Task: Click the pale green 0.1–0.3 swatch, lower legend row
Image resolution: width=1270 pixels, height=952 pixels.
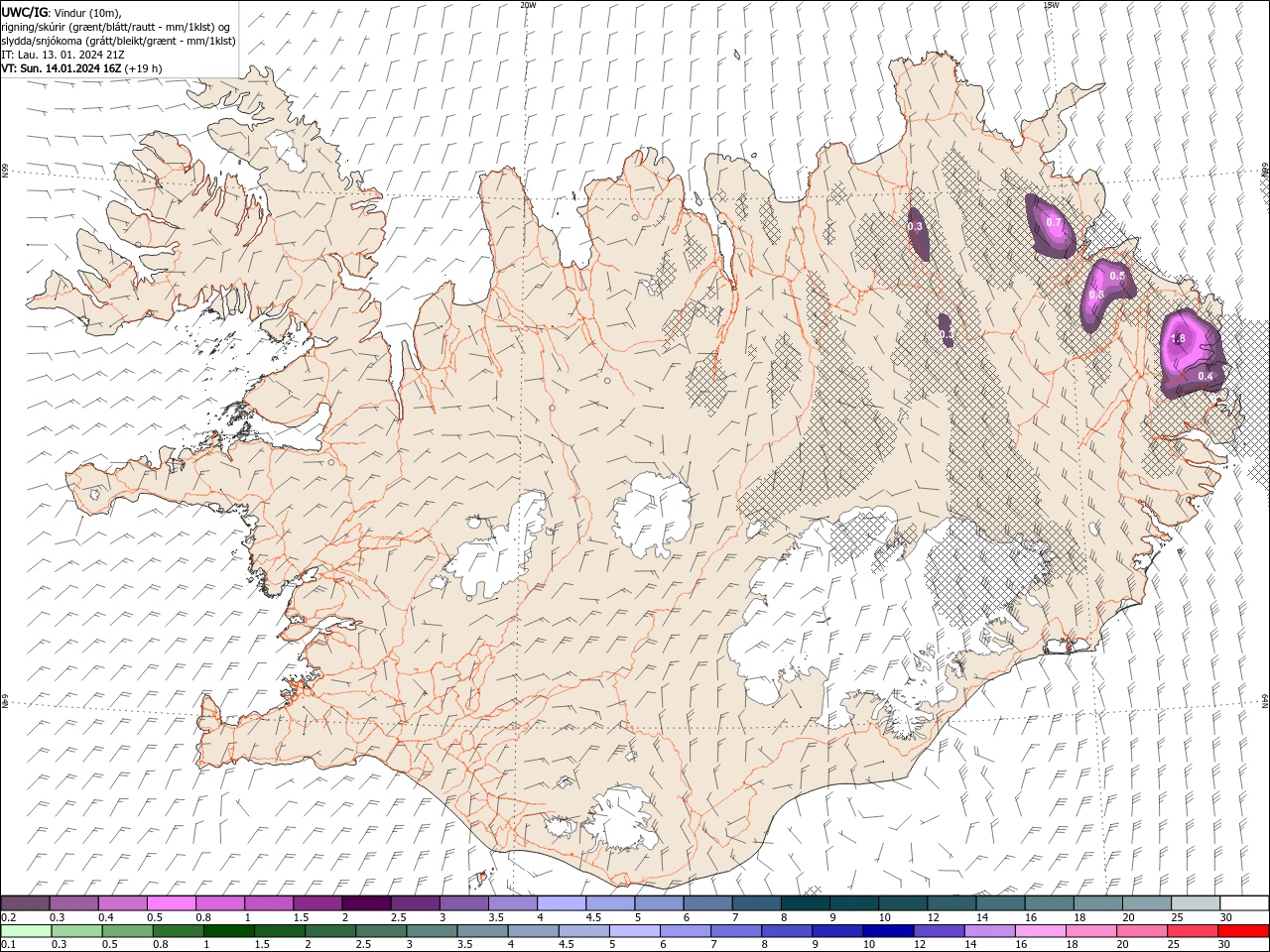Action: coord(26,931)
